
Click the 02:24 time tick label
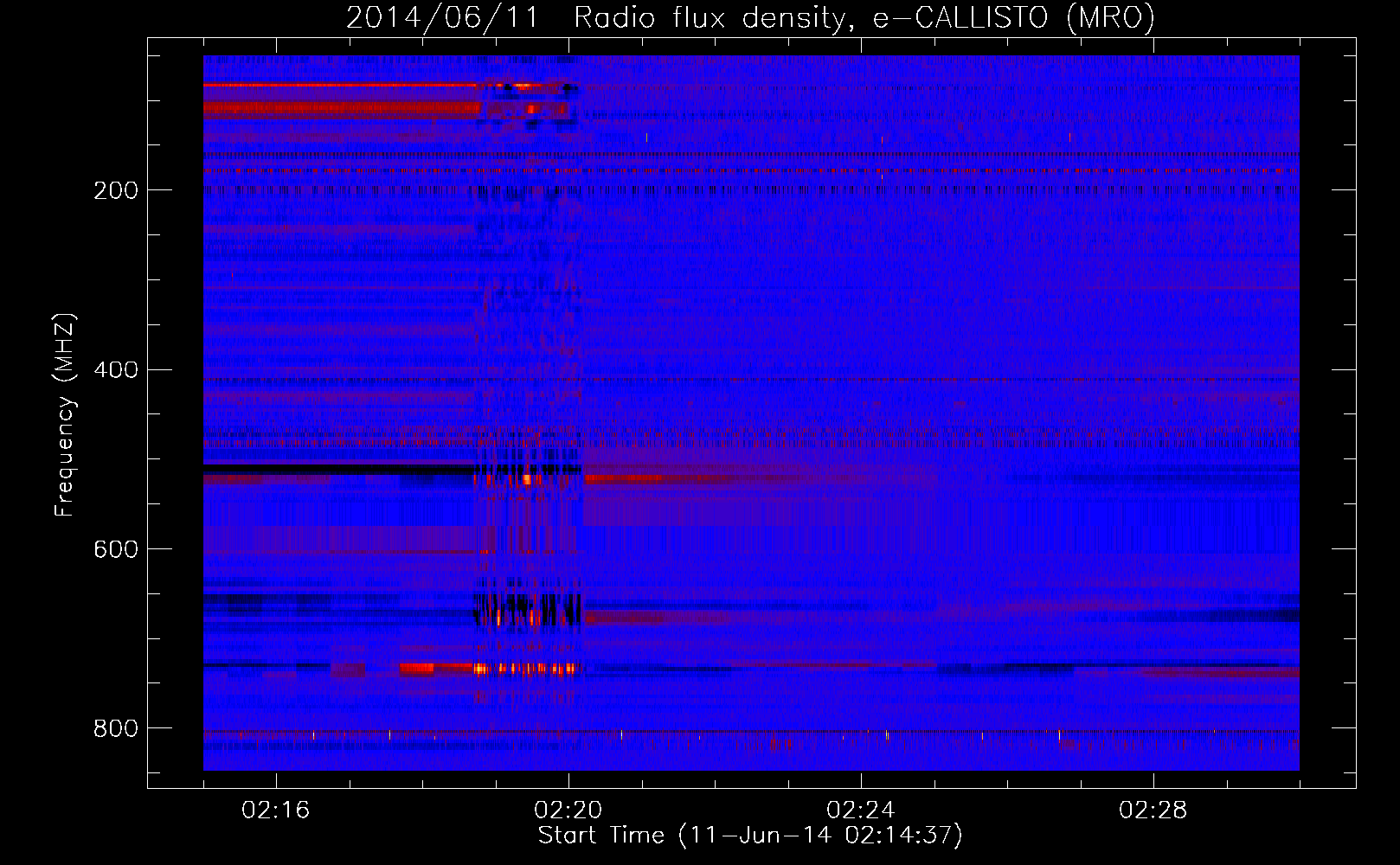(x=861, y=811)
